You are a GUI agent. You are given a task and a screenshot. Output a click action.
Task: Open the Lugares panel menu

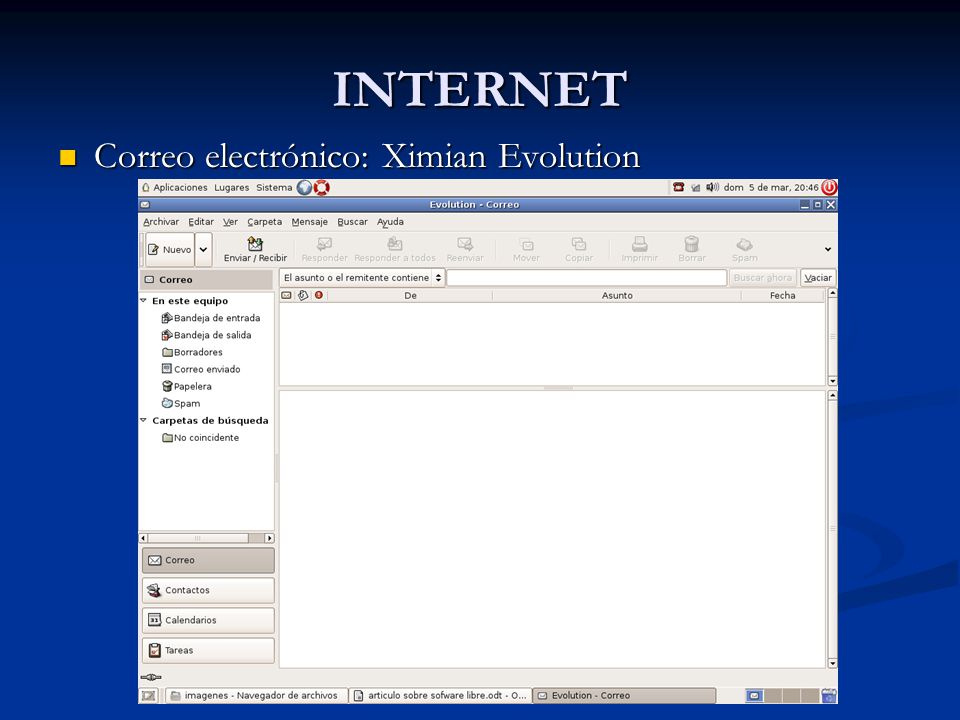[x=231, y=187]
